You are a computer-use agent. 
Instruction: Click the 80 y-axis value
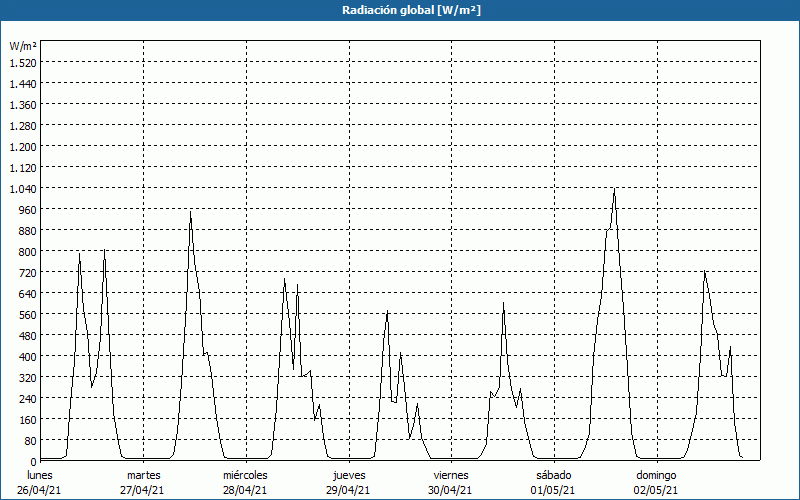[30, 441]
